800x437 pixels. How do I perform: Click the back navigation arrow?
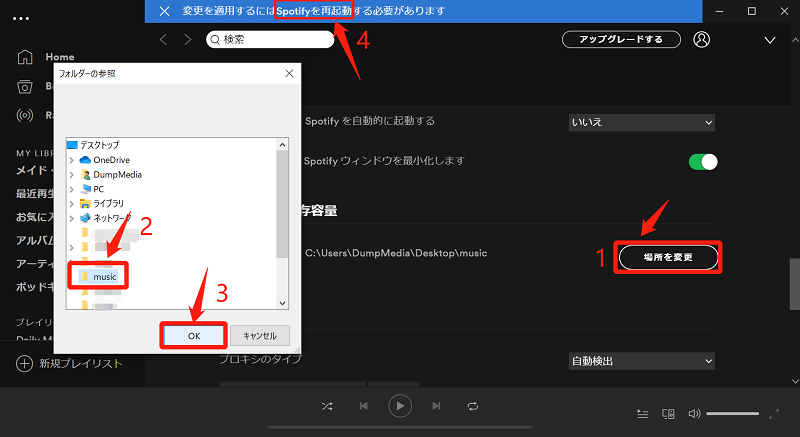(163, 39)
